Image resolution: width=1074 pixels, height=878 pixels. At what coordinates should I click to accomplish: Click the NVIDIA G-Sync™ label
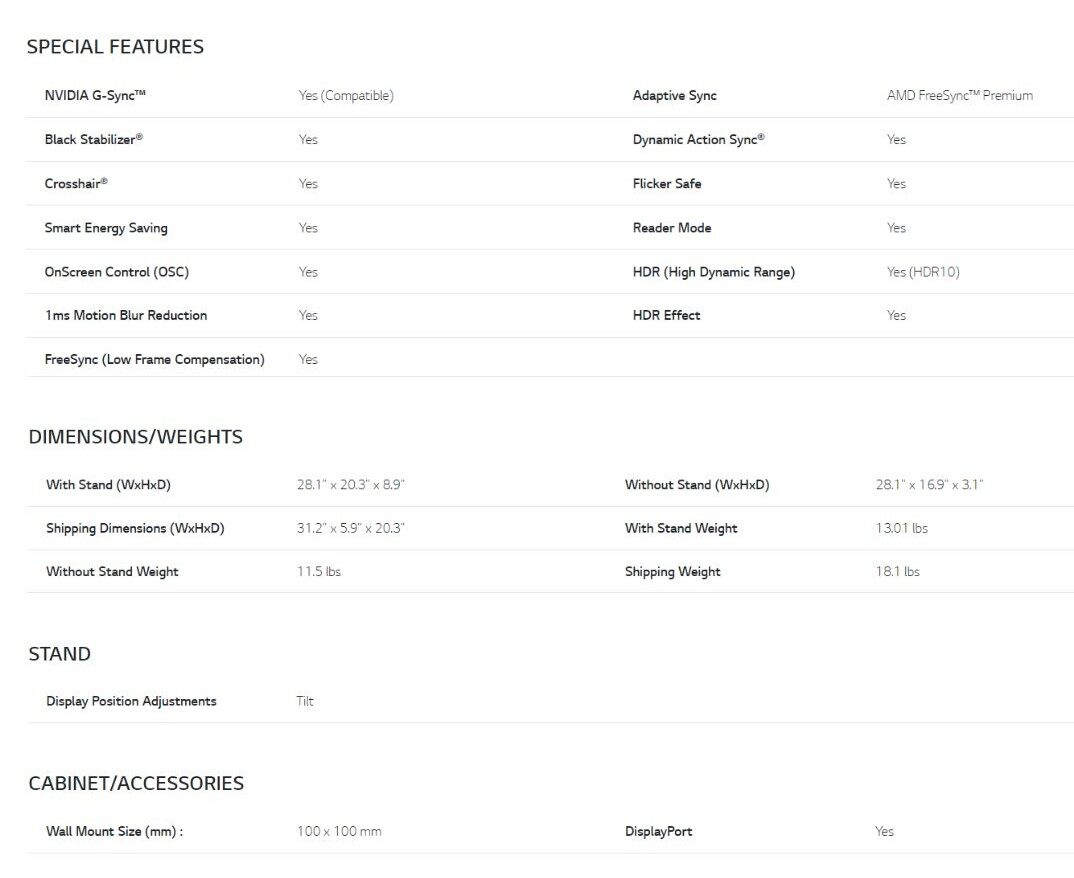point(96,96)
